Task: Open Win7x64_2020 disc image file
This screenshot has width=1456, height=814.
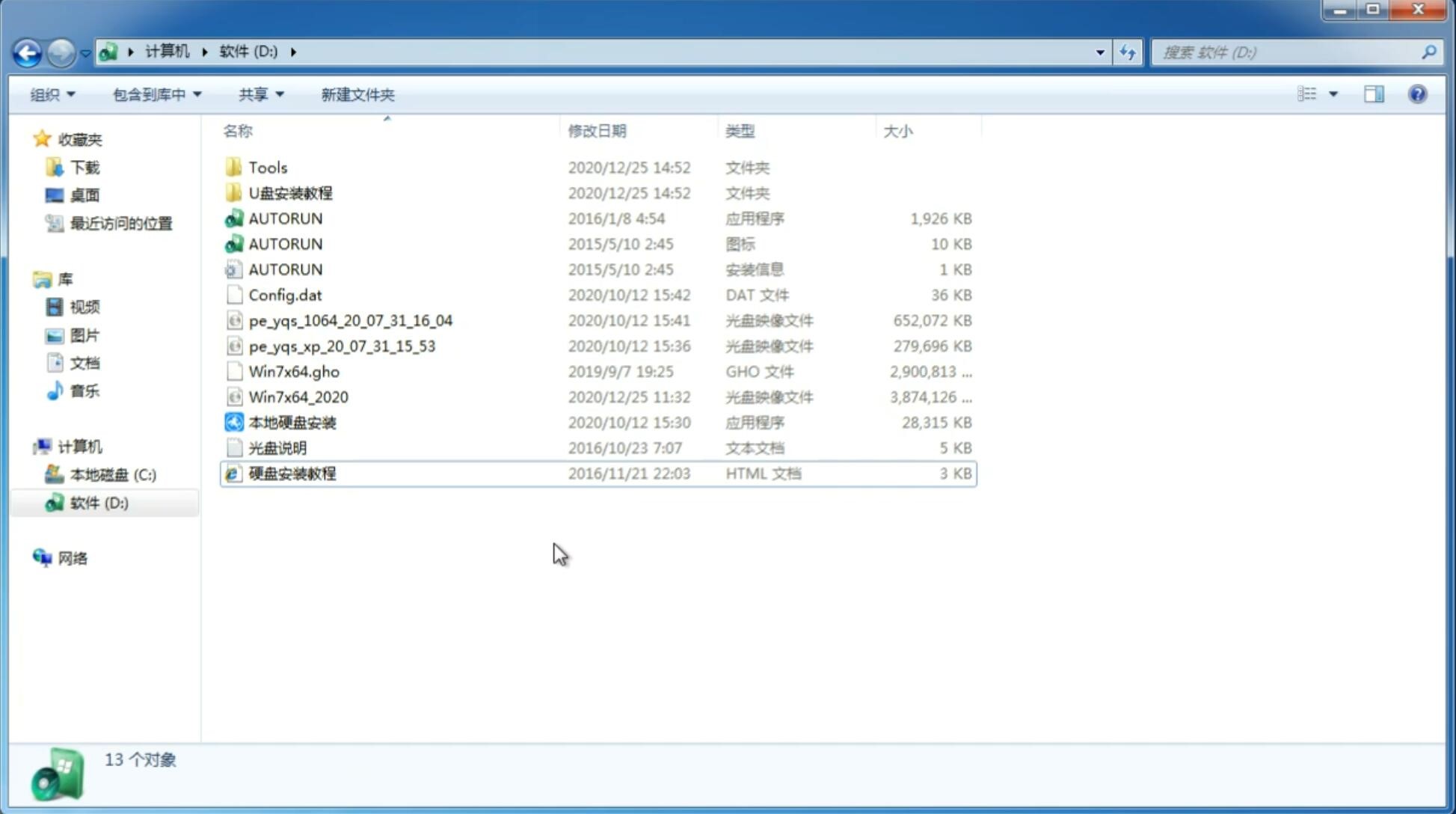Action: coord(298,397)
